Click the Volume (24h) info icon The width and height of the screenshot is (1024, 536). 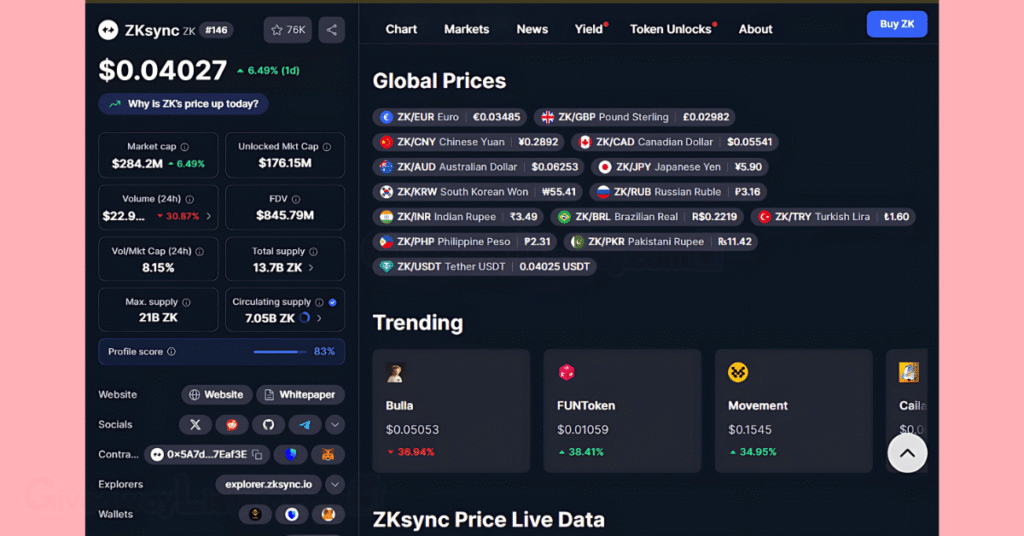tap(189, 199)
